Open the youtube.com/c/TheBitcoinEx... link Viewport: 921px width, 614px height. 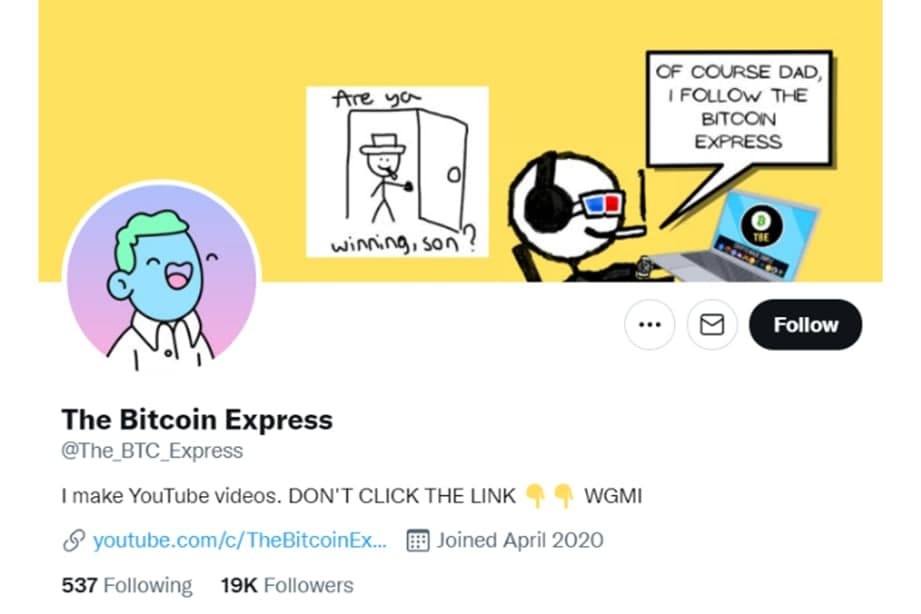(240, 540)
